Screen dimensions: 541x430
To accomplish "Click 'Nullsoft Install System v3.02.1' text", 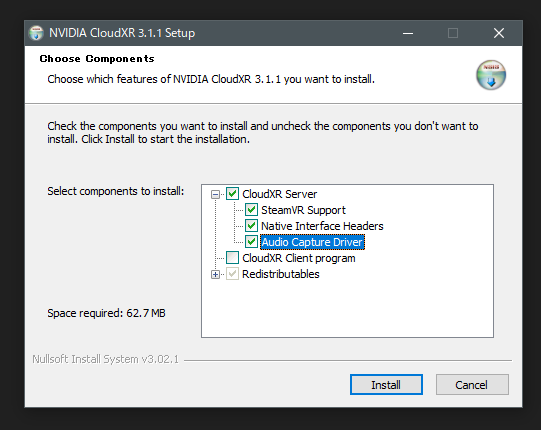I will 106,359.
